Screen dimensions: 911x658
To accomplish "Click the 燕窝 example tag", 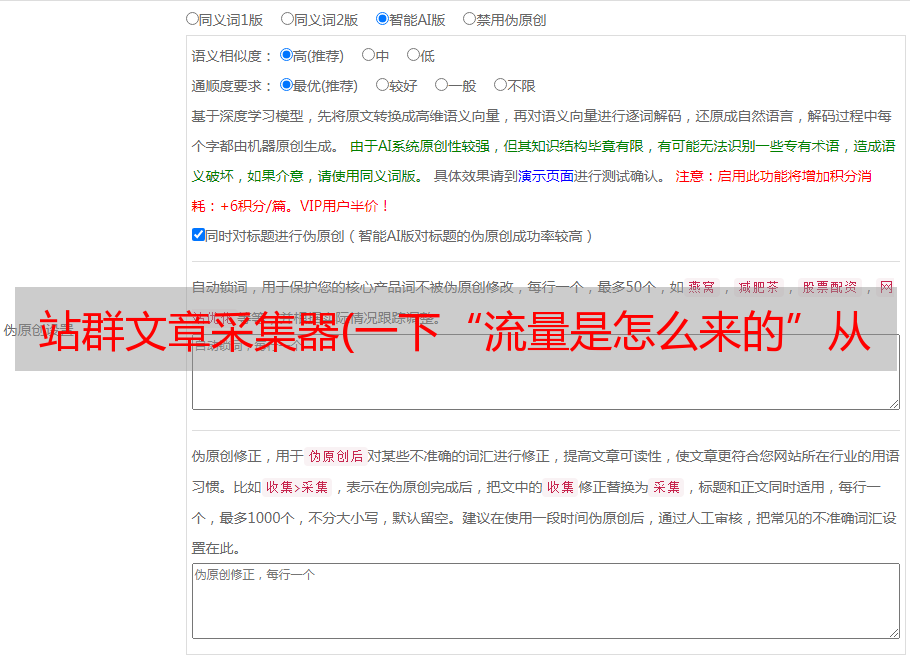I will point(701,287).
